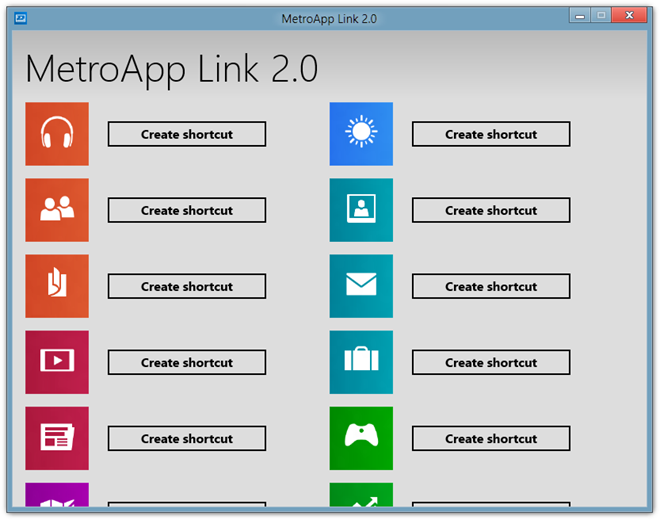Click the Music headphones tile icon

[57, 134]
